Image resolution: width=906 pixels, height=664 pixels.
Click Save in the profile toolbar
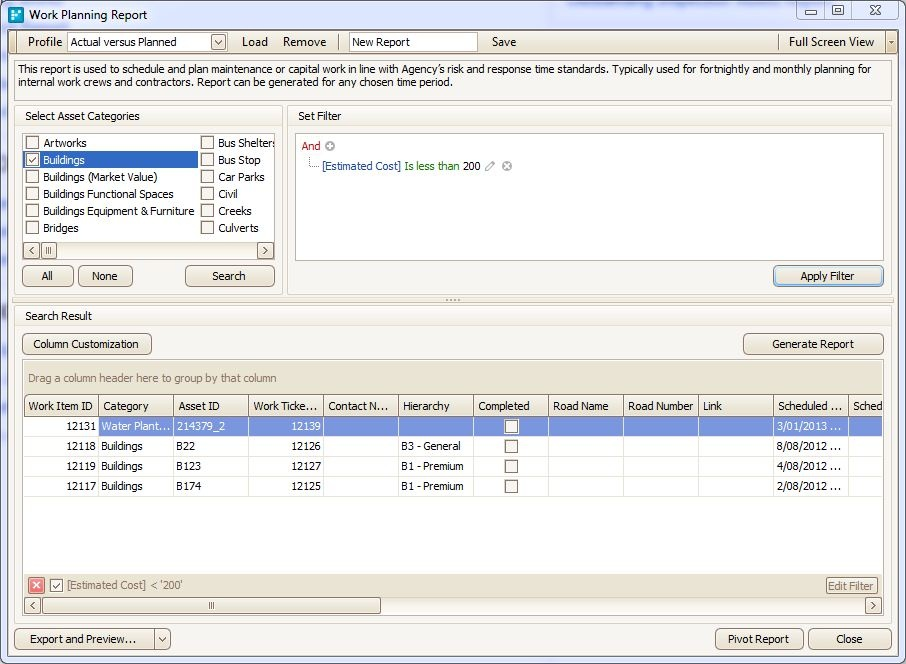(504, 42)
